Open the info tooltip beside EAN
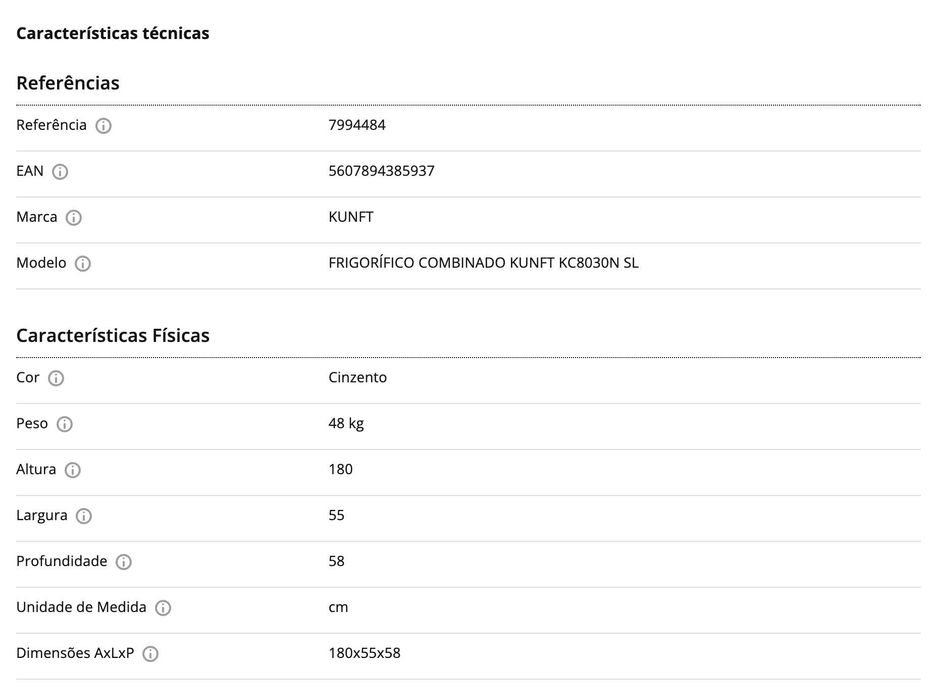This screenshot has height=700, width=935. (x=60, y=172)
